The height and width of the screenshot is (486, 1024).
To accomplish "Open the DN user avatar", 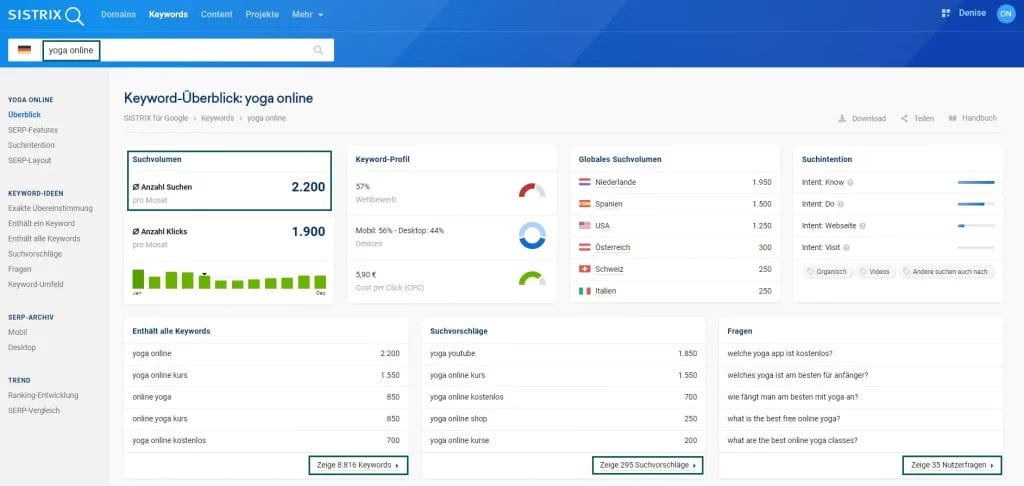I will 1006,14.
